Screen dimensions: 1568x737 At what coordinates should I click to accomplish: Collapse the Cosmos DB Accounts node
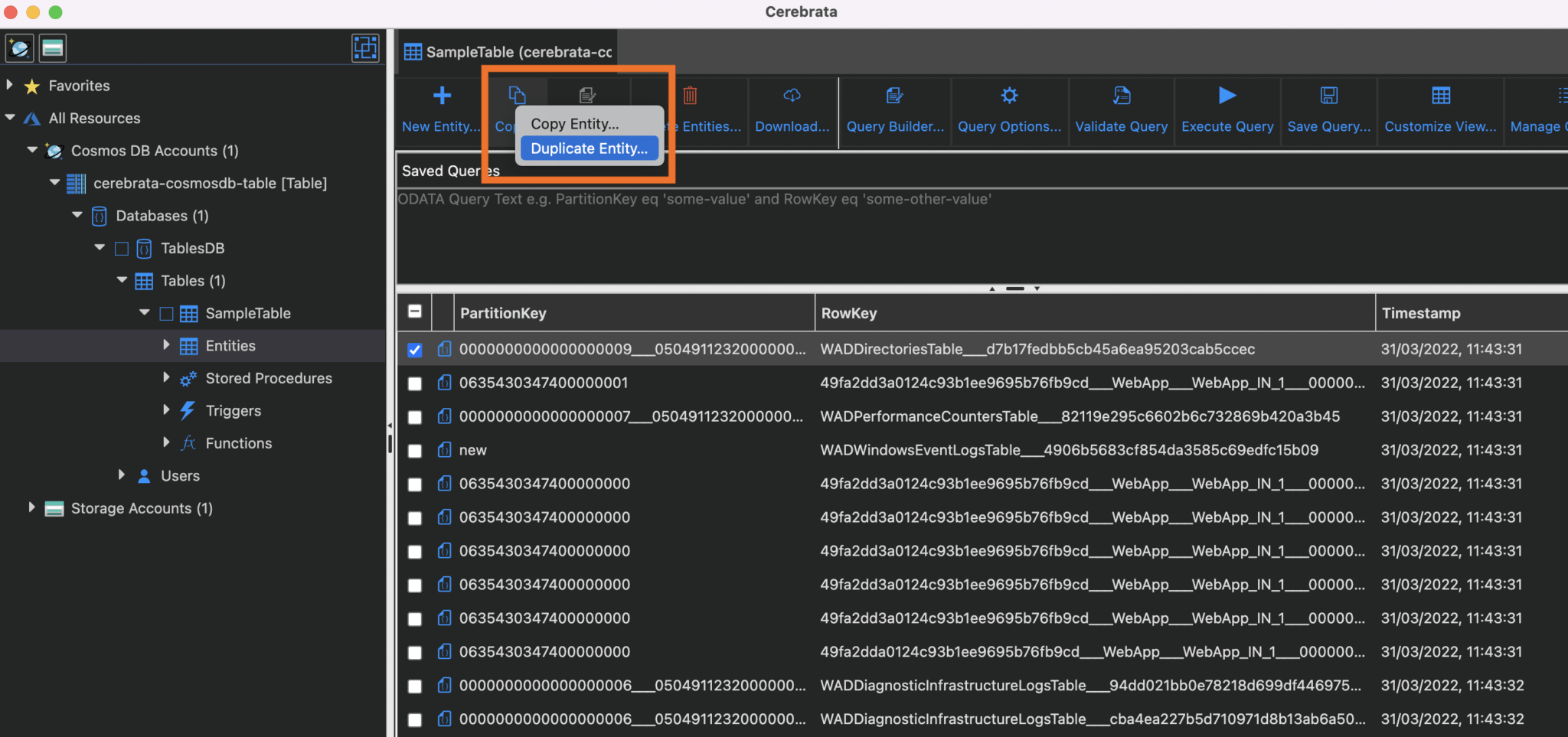pyautogui.click(x=31, y=151)
